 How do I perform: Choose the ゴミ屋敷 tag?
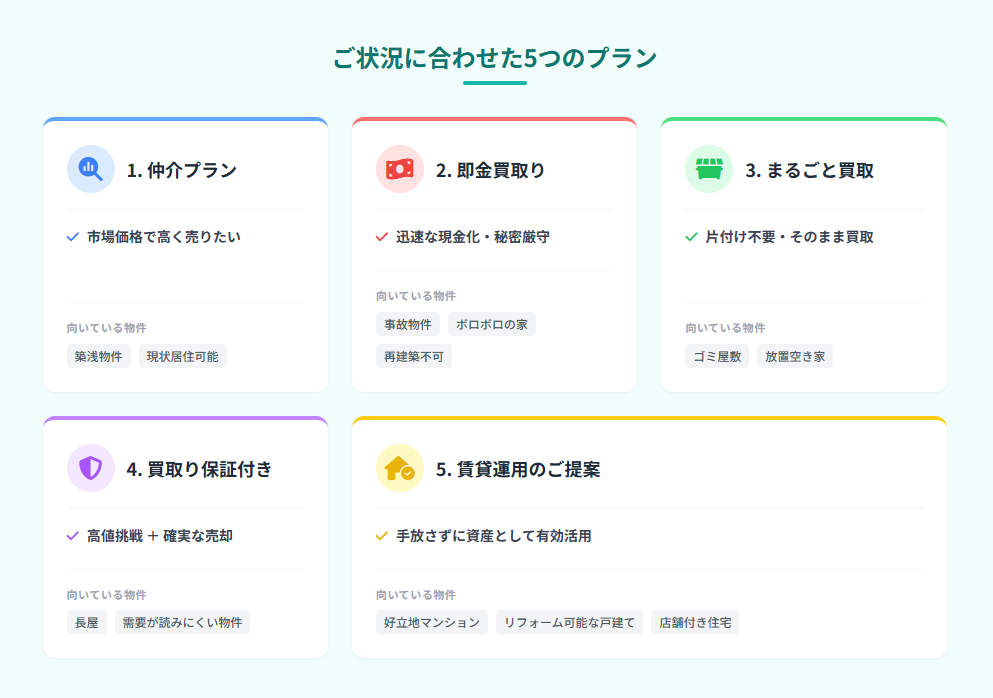[x=717, y=357]
